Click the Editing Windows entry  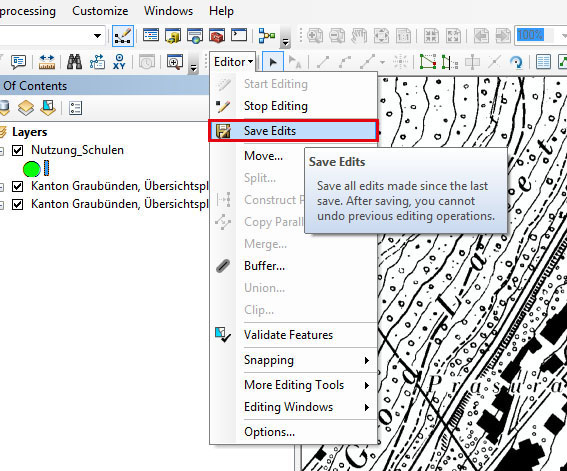pos(293,407)
